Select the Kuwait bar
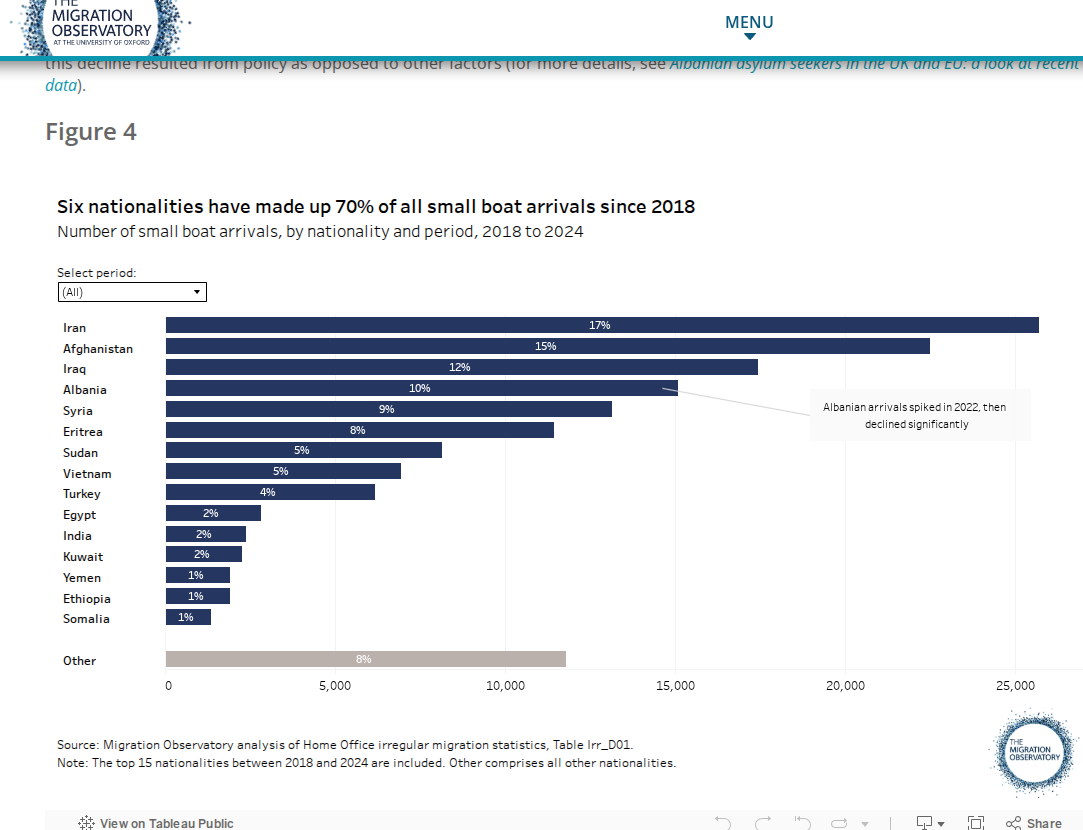The image size is (1083, 830). point(204,554)
